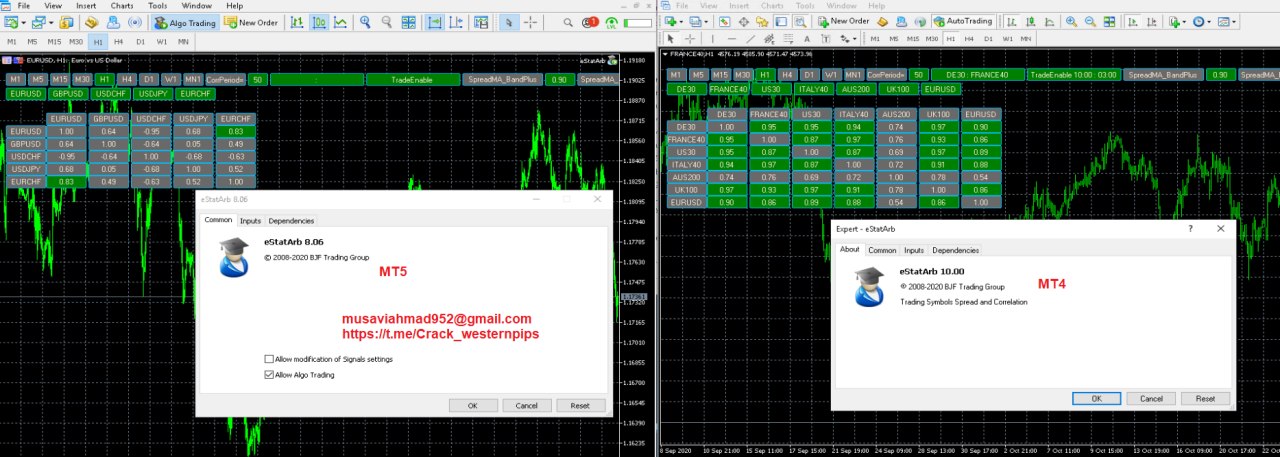
Task: Click the 50 CorrPeriod field on EURUSD chart
Action: click(x=257, y=79)
